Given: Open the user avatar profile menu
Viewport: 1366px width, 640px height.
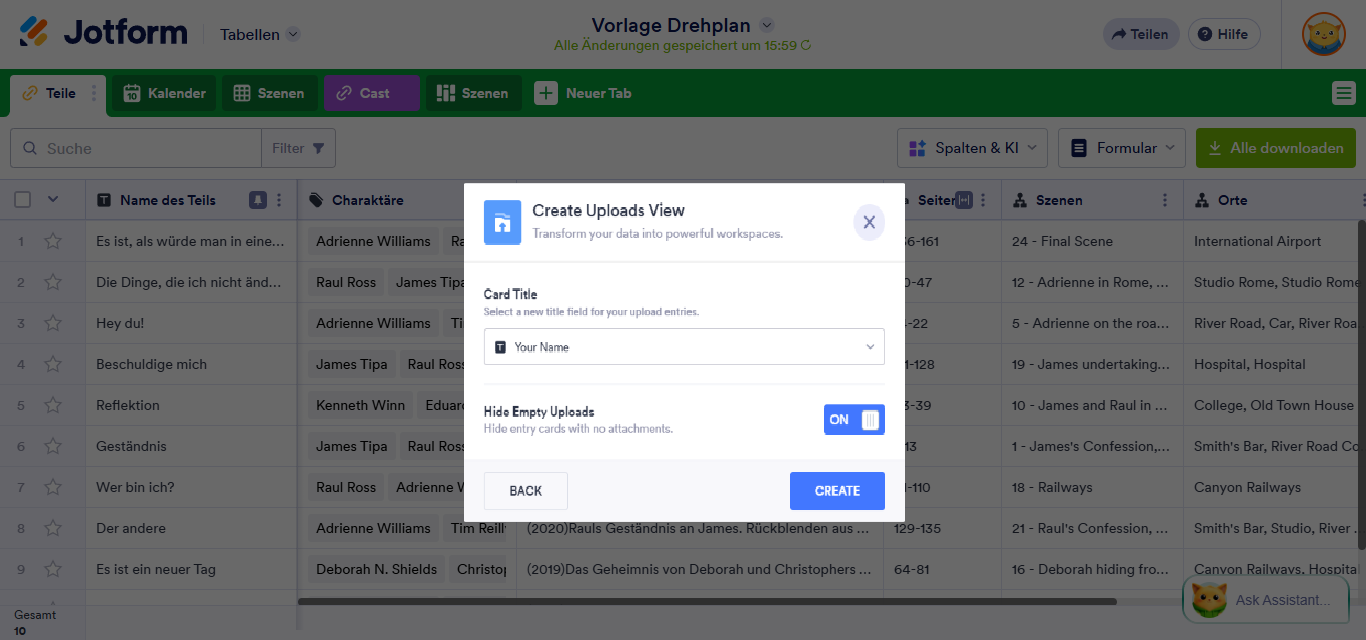Looking at the screenshot, I should pyautogui.click(x=1323, y=34).
